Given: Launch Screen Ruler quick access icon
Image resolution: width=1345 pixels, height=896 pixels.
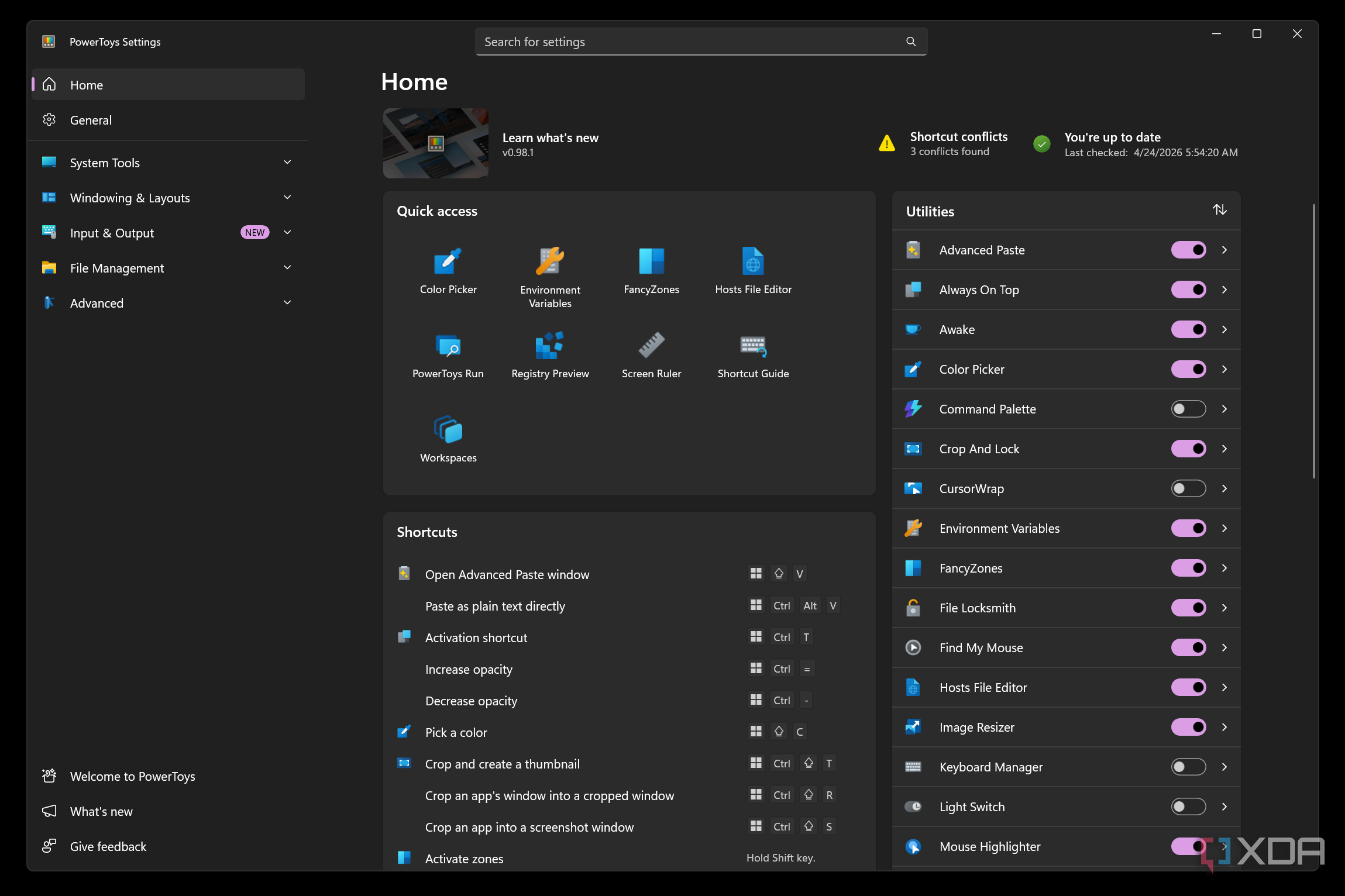Looking at the screenshot, I should tap(651, 345).
